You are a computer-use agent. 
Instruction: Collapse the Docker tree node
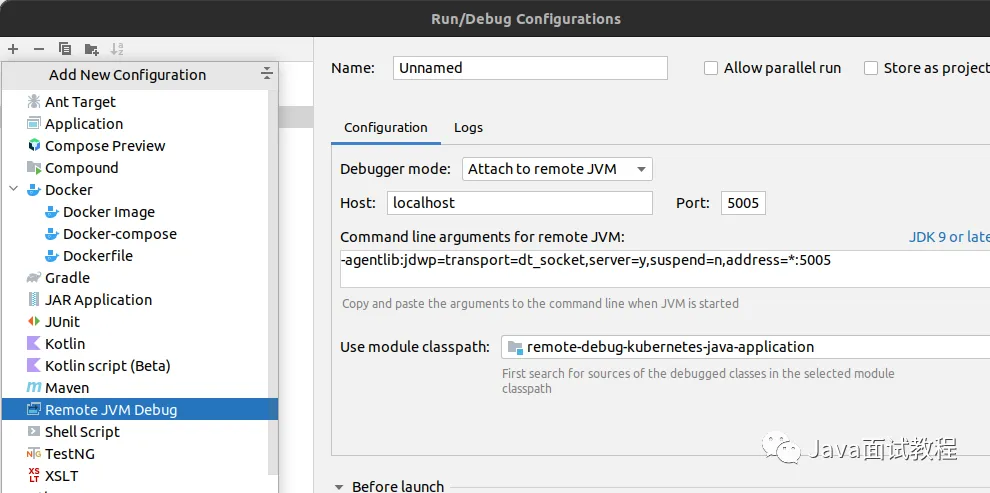point(14,189)
